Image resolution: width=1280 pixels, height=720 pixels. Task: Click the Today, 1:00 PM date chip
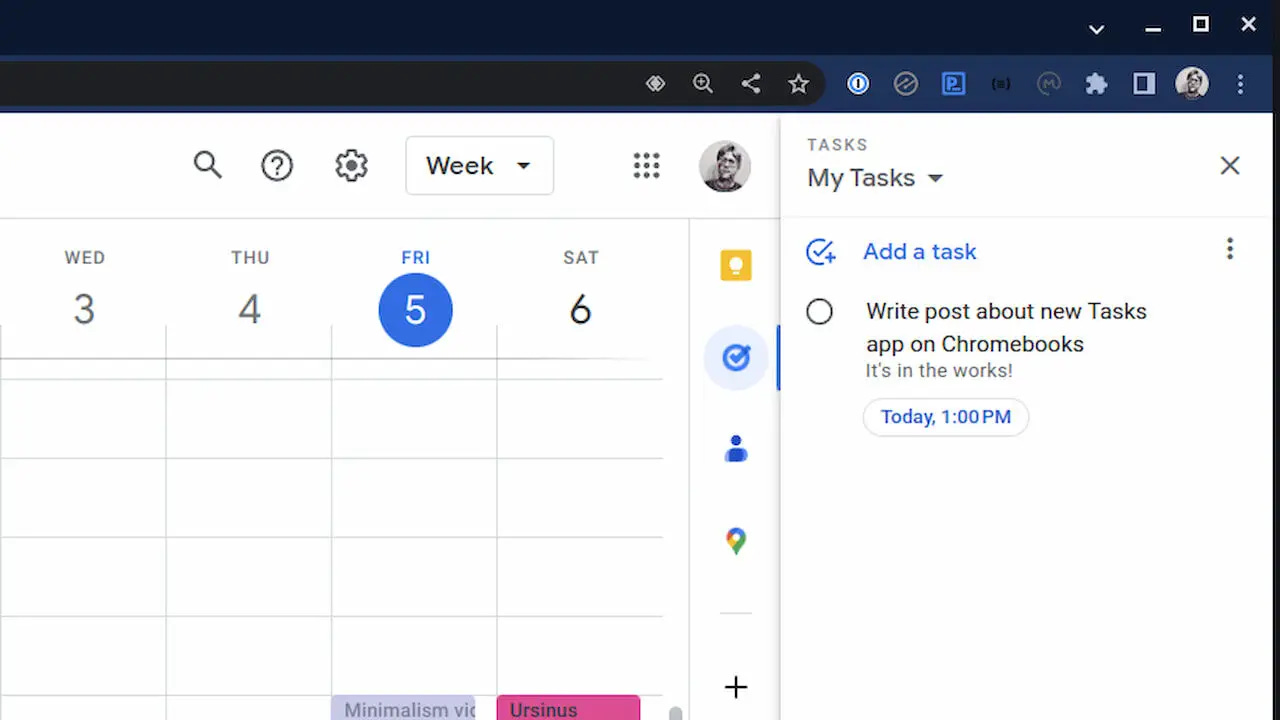(x=946, y=417)
